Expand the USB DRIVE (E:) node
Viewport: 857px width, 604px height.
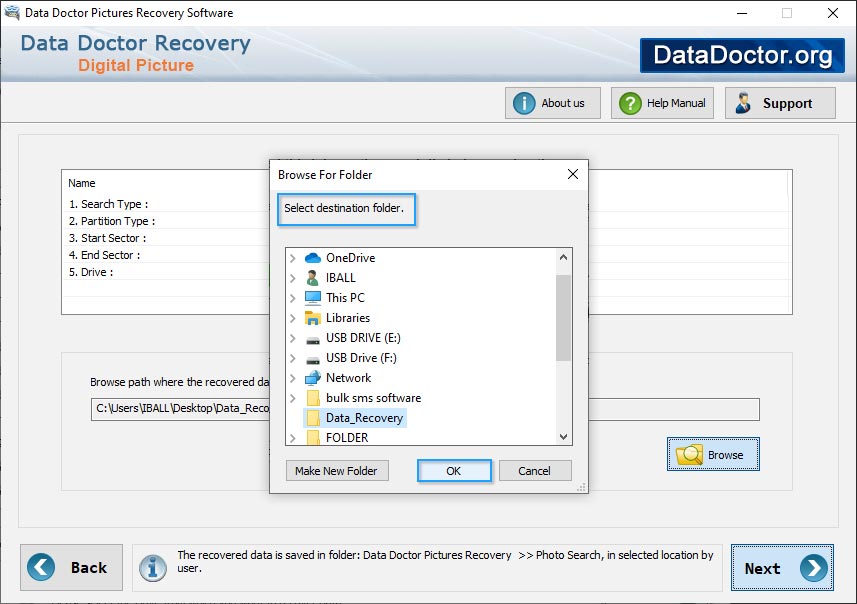292,338
